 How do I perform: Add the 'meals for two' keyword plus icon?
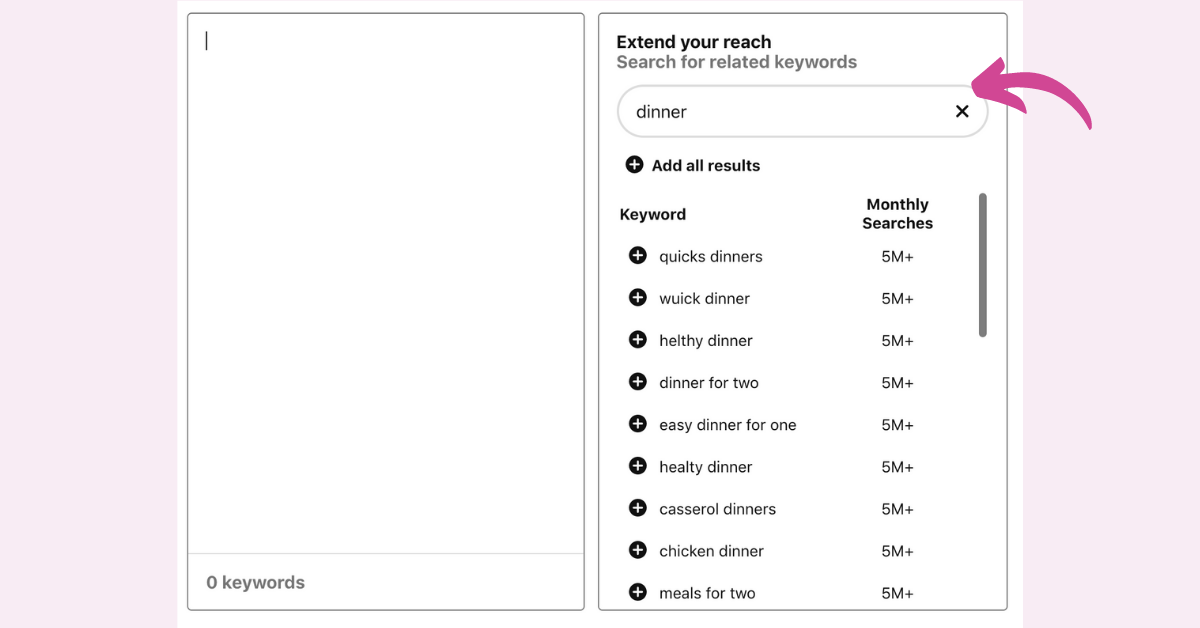click(637, 591)
